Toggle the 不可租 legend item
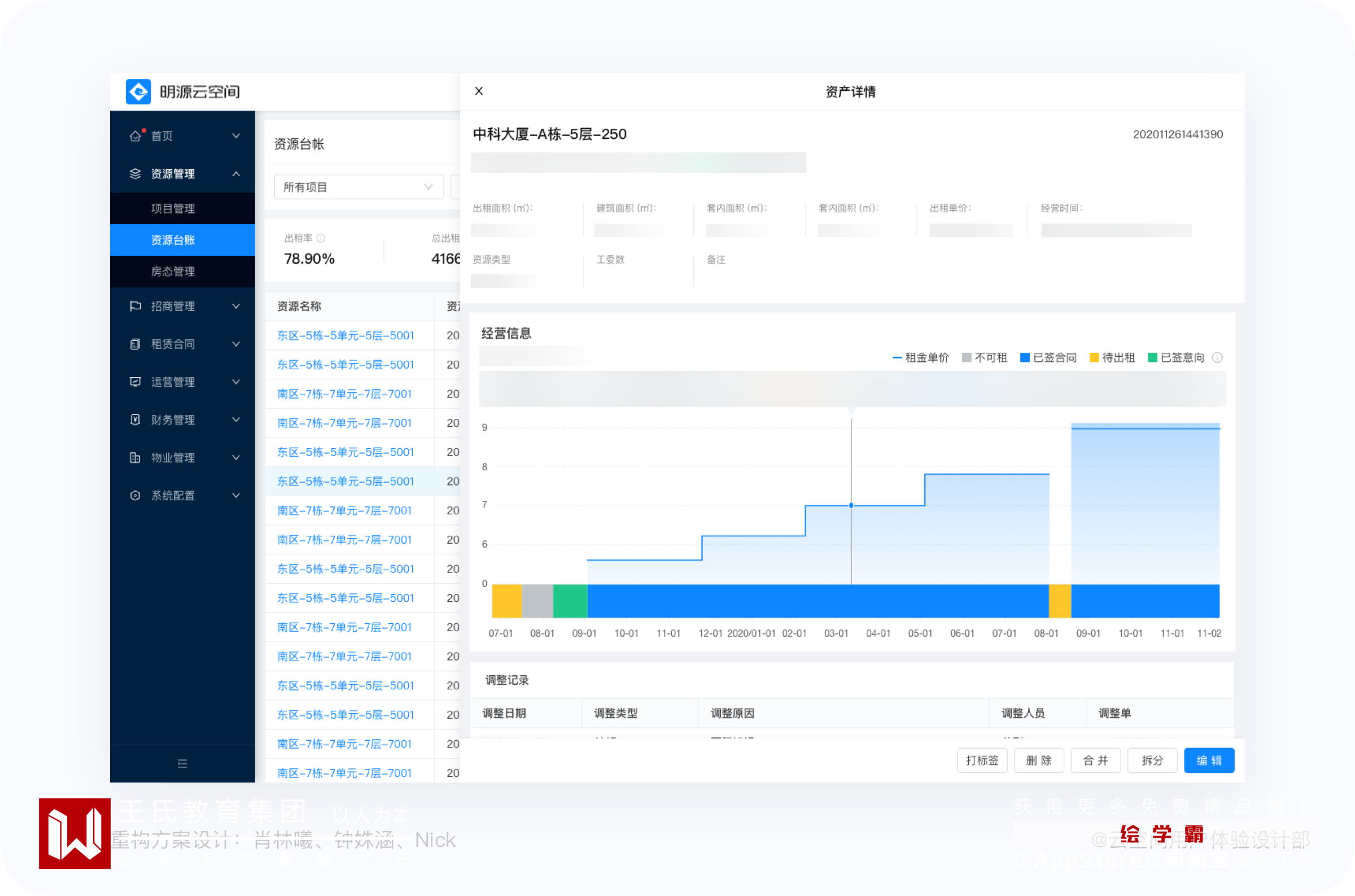Screen dimensions: 1355x896 pos(984,358)
